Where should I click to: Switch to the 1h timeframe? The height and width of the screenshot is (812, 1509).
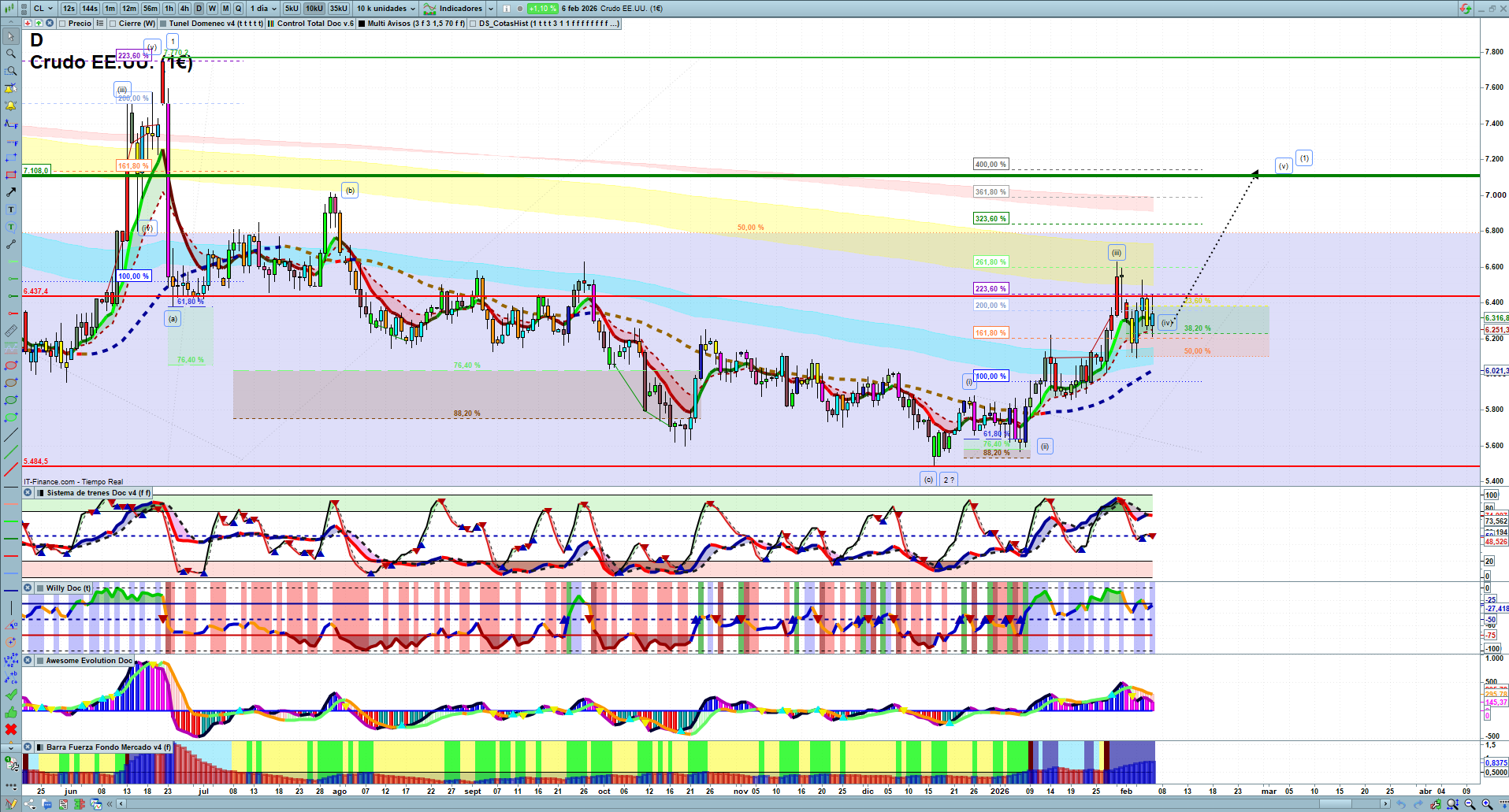coord(169,9)
